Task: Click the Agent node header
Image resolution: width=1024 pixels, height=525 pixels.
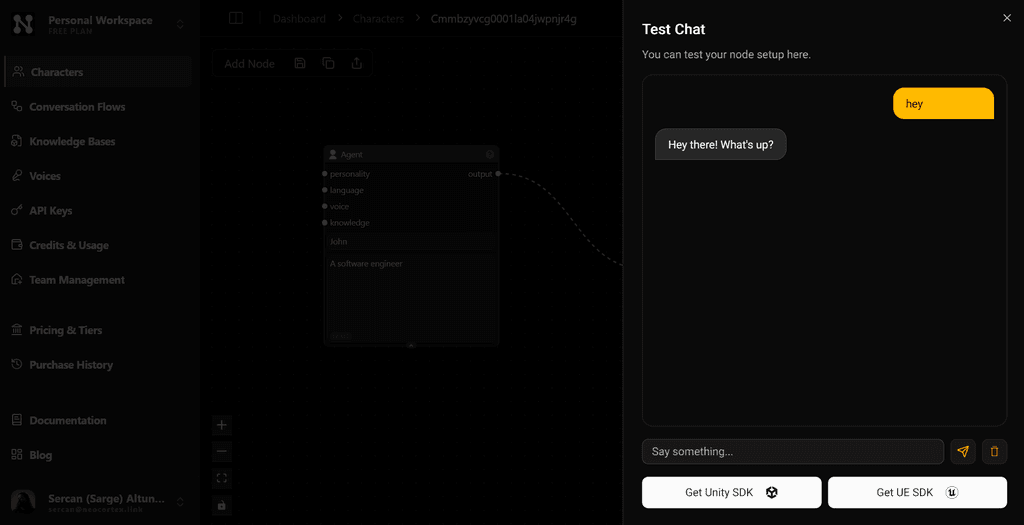Action: tap(411, 154)
